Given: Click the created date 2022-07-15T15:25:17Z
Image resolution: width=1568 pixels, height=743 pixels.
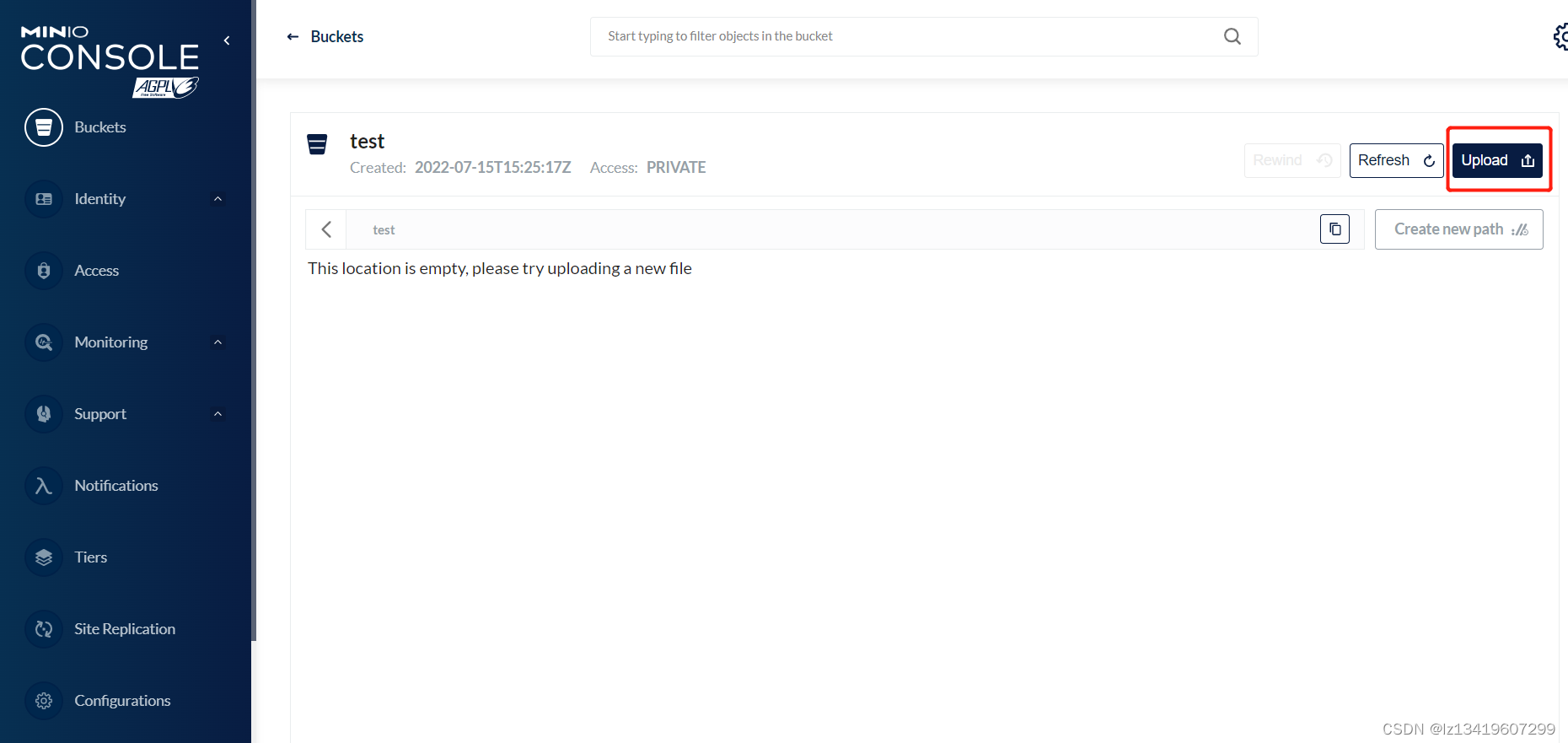Looking at the screenshot, I should [x=492, y=168].
